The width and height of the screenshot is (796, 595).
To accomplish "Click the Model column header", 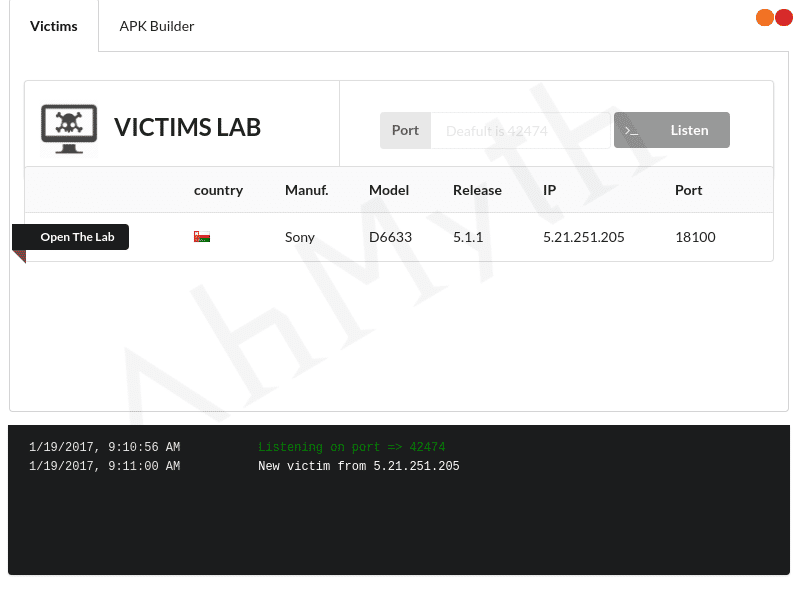I will pos(389,190).
